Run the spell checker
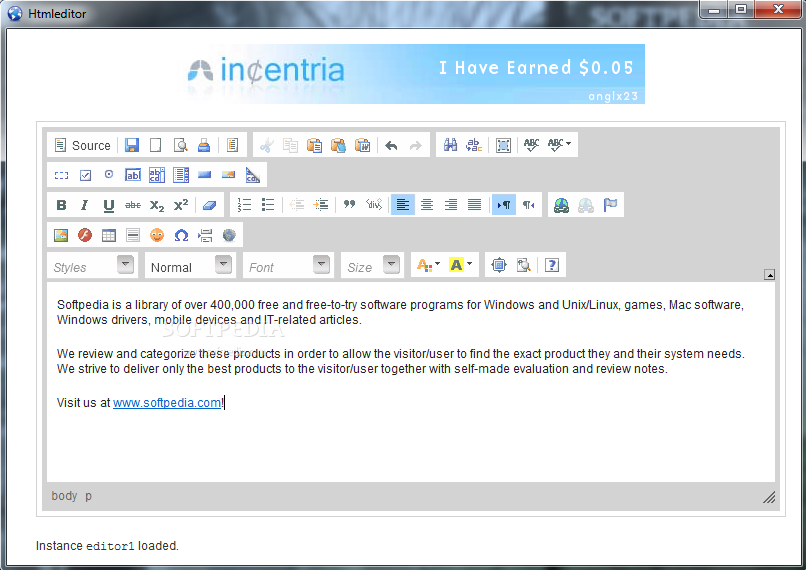The image size is (806, 570). 532,145
